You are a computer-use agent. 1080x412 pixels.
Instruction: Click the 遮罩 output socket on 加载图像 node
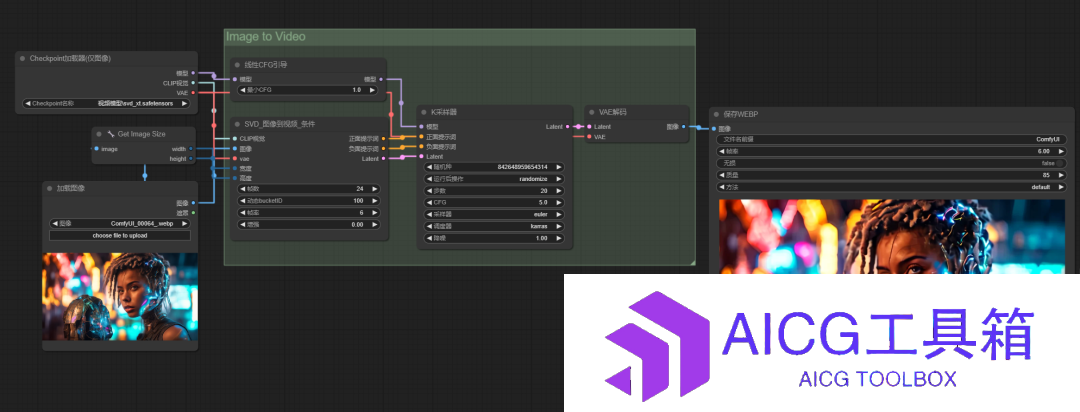pos(193,212)
